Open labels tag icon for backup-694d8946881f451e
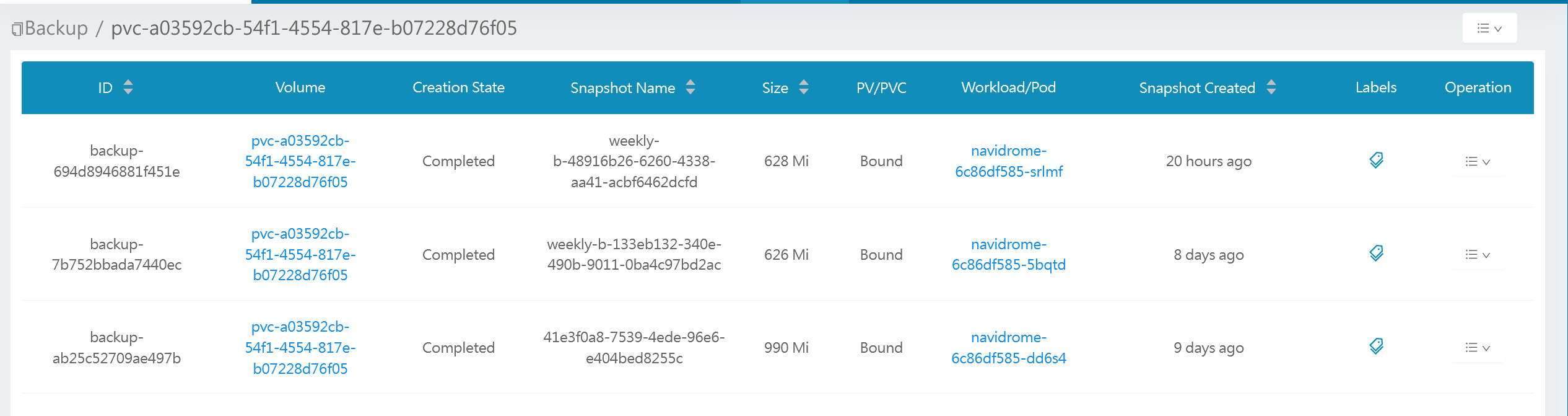 point(1376,161)
